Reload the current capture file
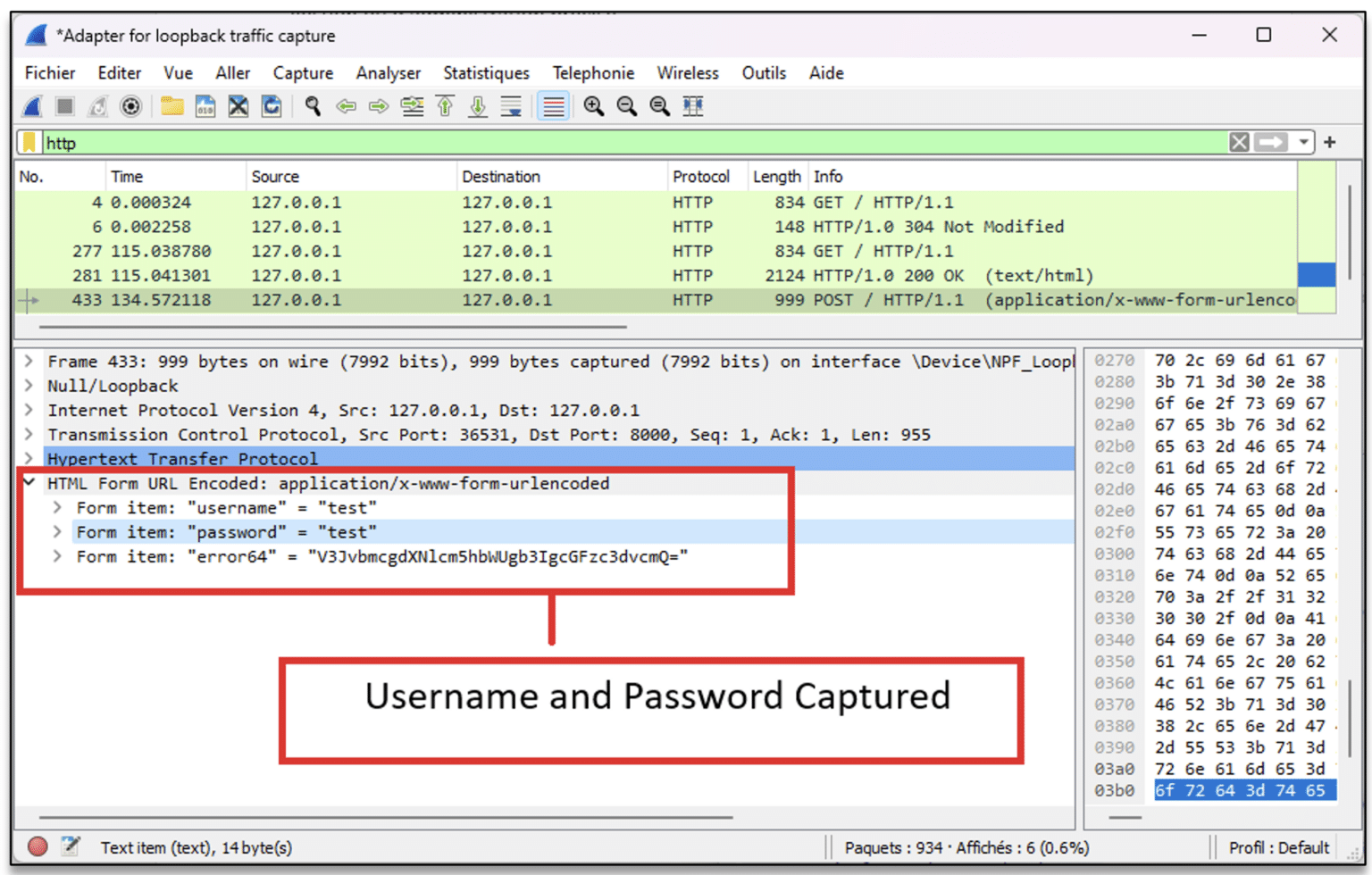1372x875 pixels. click(272, 106)
